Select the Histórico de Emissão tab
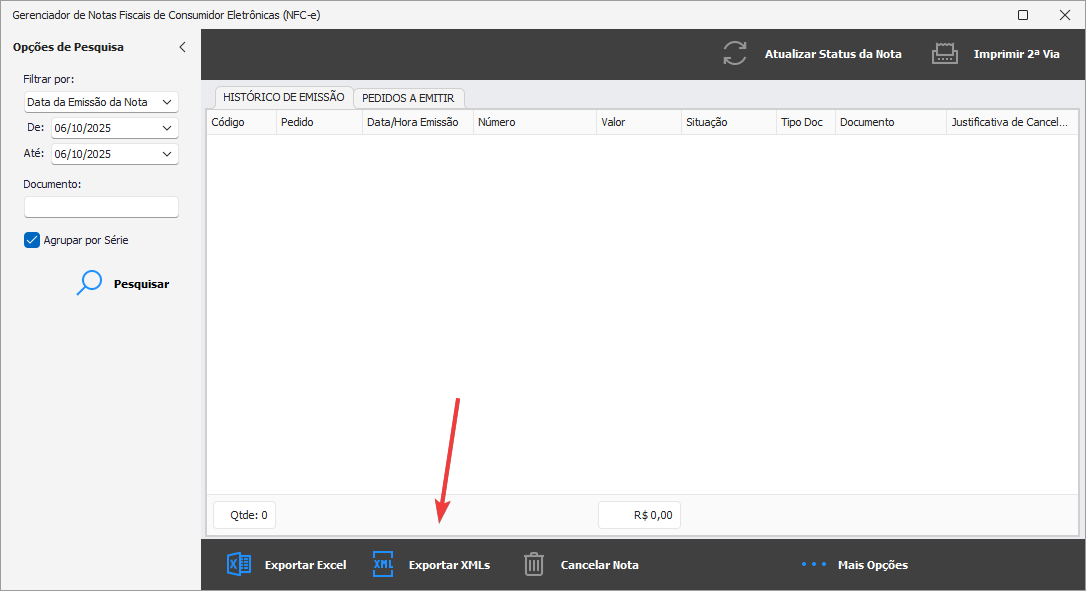The image size is (1086, 591). 283,97
